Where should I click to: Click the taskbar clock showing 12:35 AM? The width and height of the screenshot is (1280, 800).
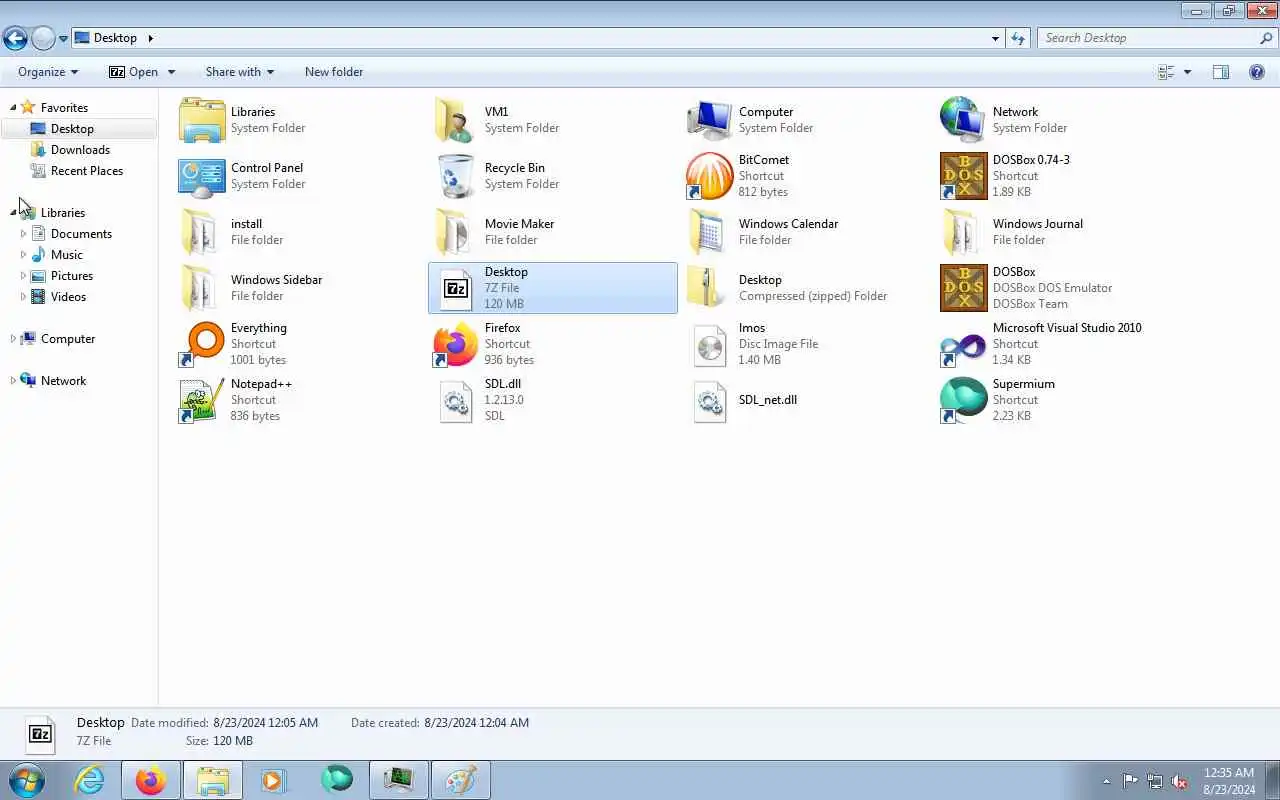[1229, 780]
